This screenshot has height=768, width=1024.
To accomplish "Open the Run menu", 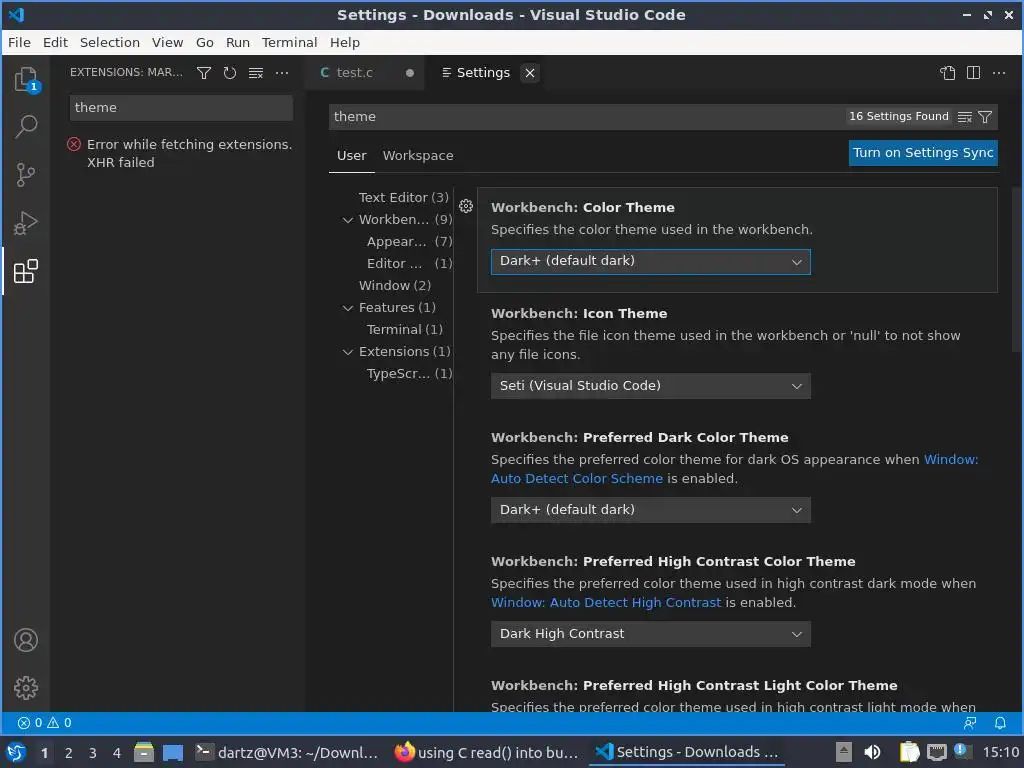I will pos(238,42).
